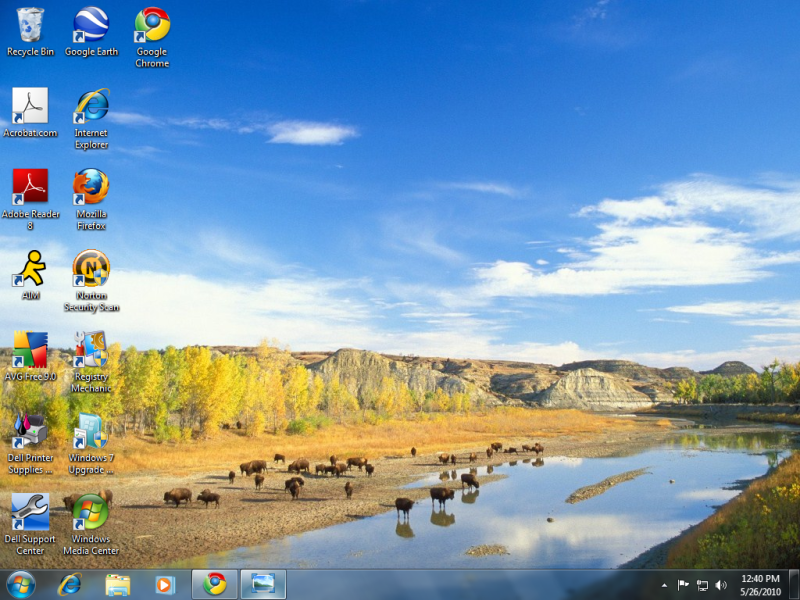Expand the hidden system tray icons

(x=664, y=585)
